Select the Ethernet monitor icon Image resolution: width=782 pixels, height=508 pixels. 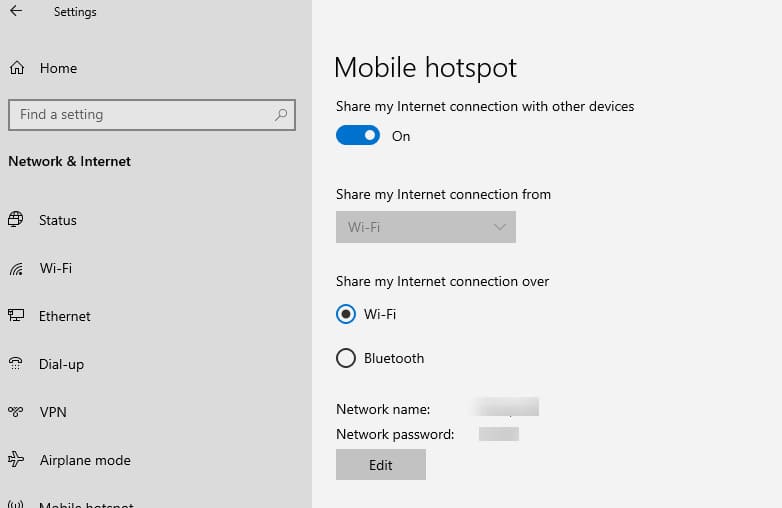(16, 316)
